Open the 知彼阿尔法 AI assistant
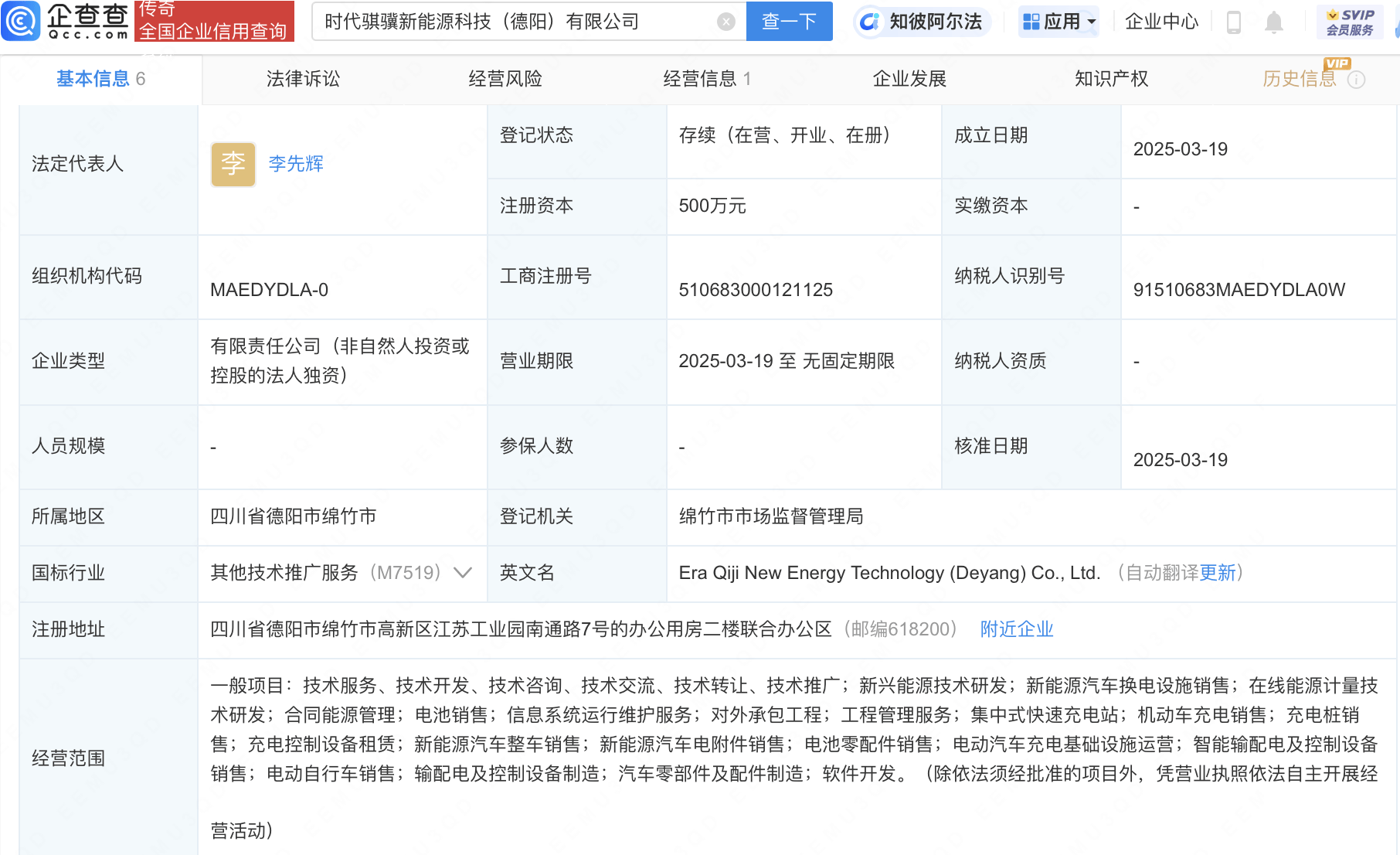This screenshot has height=855, width=1400. 922,22
